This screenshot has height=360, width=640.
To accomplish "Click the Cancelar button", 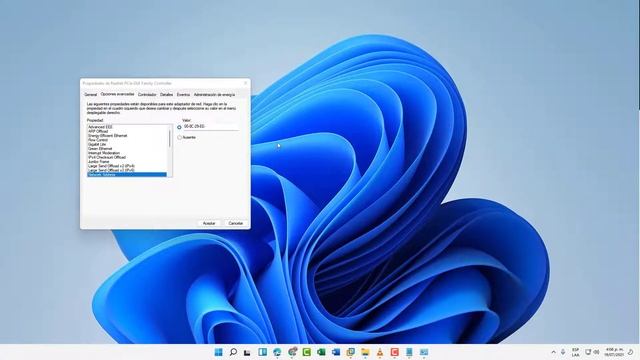I will coord(236,223).
